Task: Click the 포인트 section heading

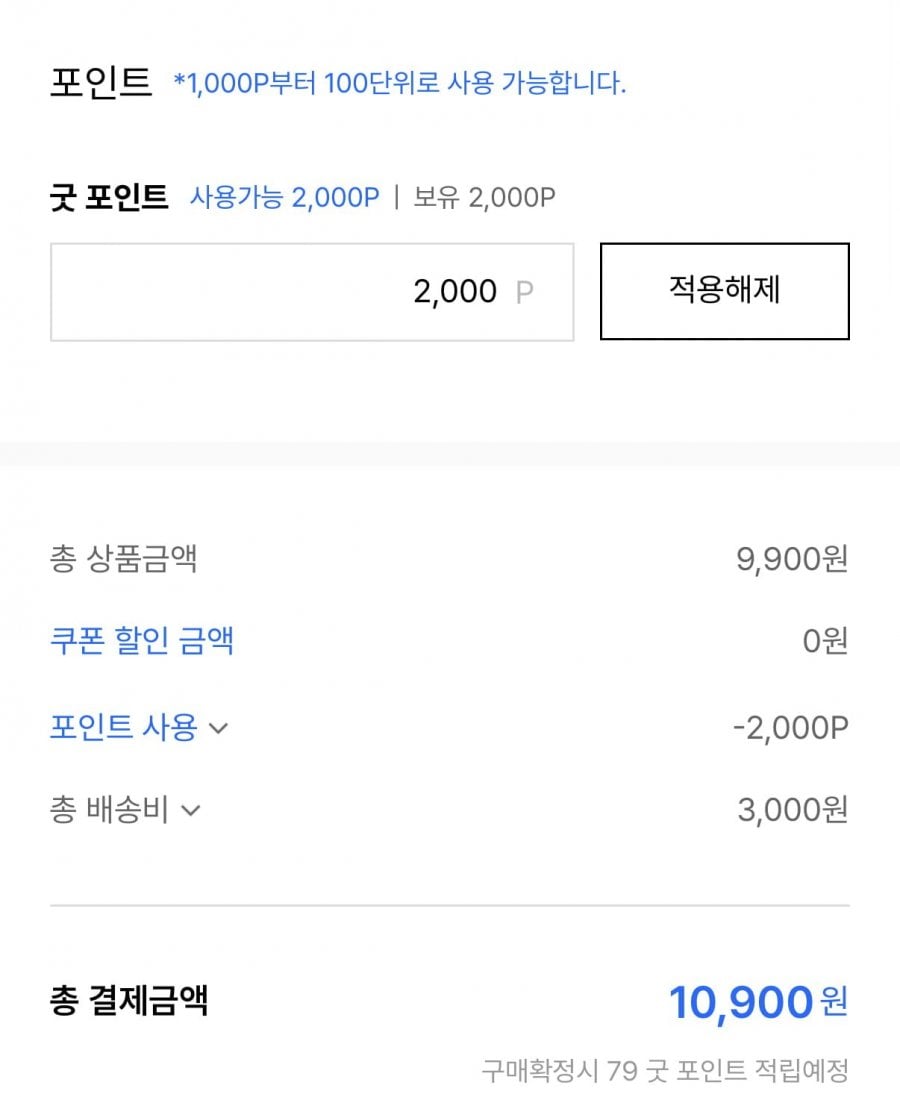Action: pos(100,83)
